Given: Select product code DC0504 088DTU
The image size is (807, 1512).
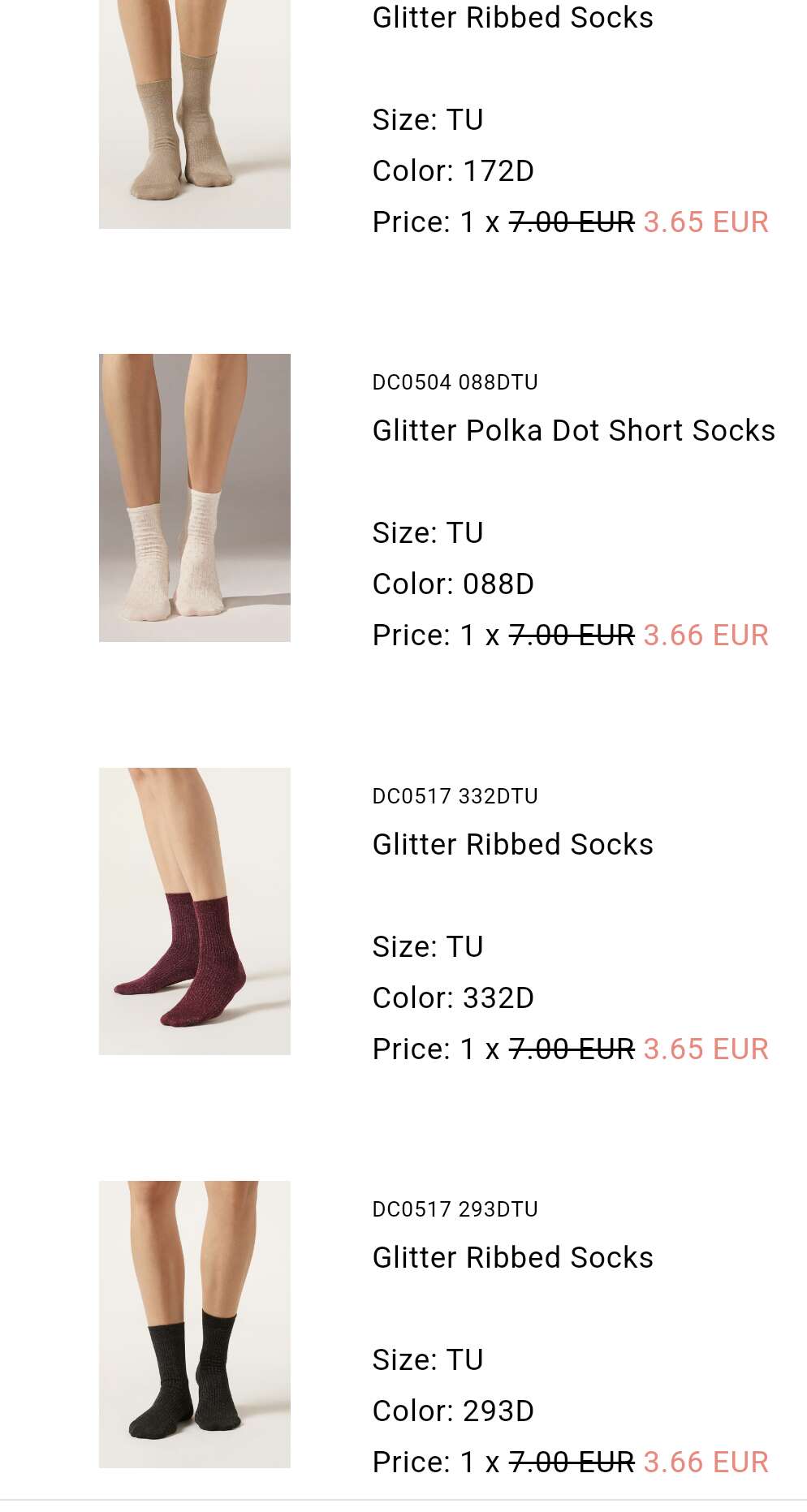Looking at the screenshot, I should pos(455,382).
